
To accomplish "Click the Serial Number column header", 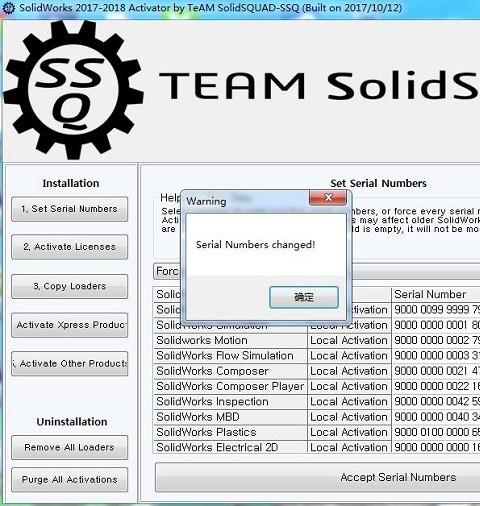I will [436, 294].
